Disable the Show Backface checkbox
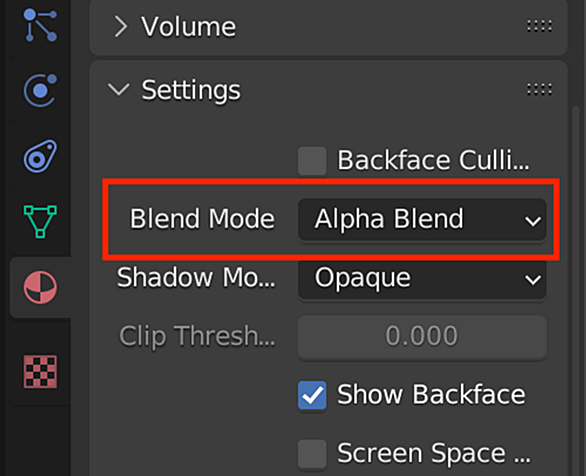 coord(312,395)
